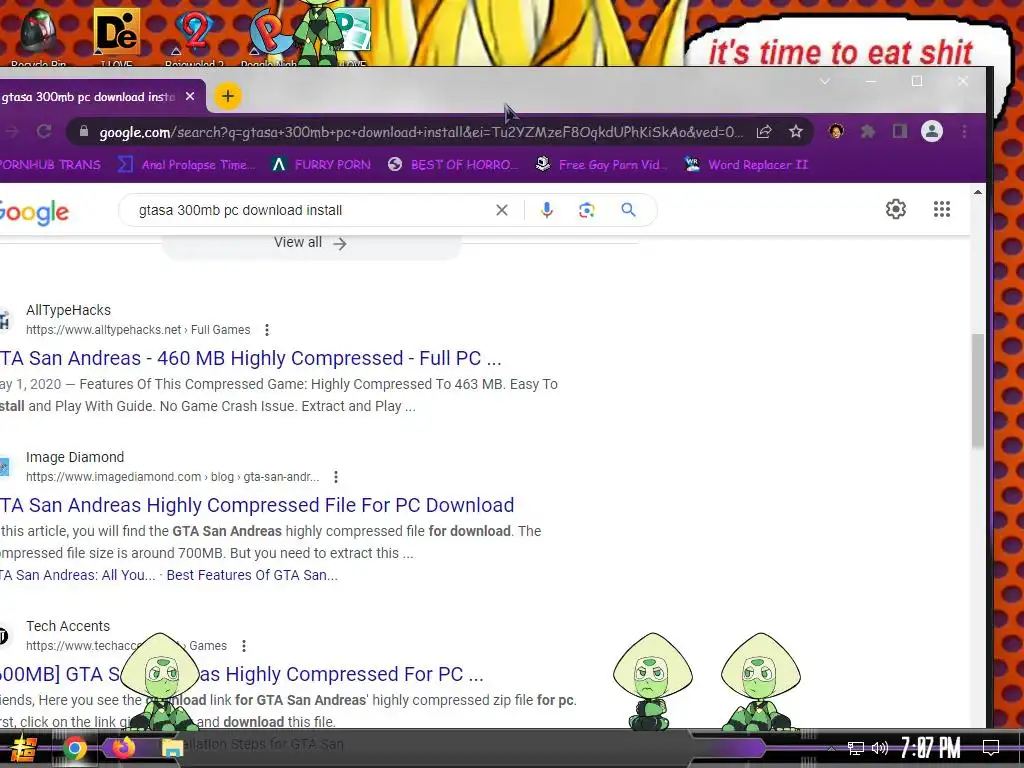Open the Chrome profile avatar menu
Image resolution: width=1024 pixels, height=768 pixels.
point(932,132)
